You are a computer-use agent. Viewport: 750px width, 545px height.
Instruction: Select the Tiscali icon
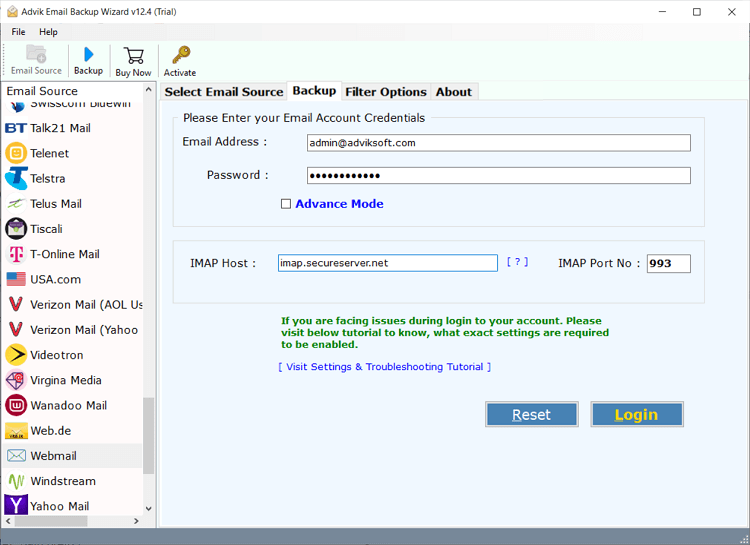click(x=16, y=229)
